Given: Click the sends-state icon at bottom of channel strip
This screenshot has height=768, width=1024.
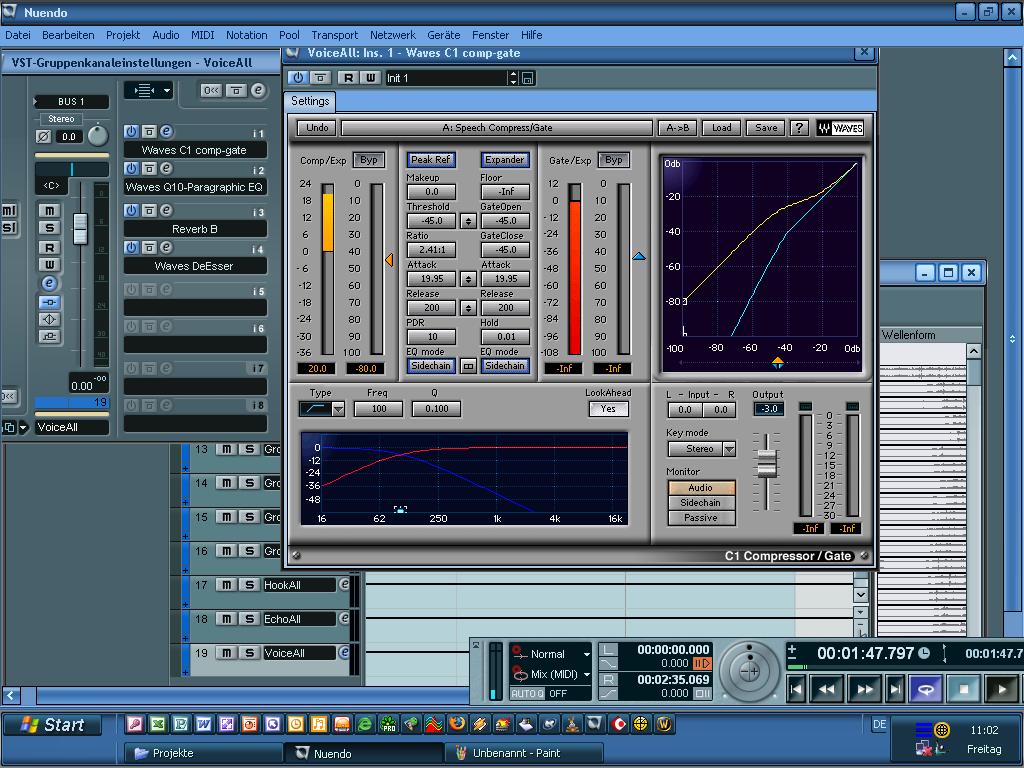Looking at the screenshot, I should tap(49, 336).
